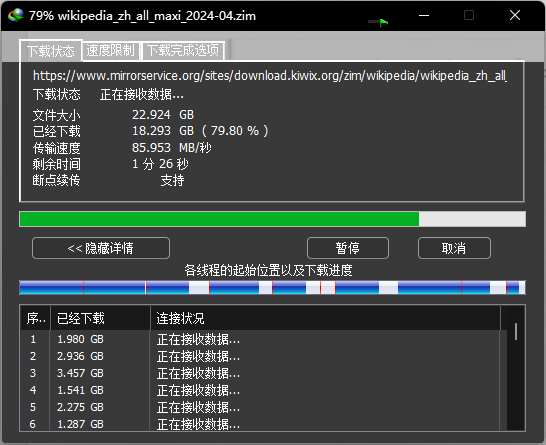
Task: Select the 下载状态 tab
Action: (51, 51)
